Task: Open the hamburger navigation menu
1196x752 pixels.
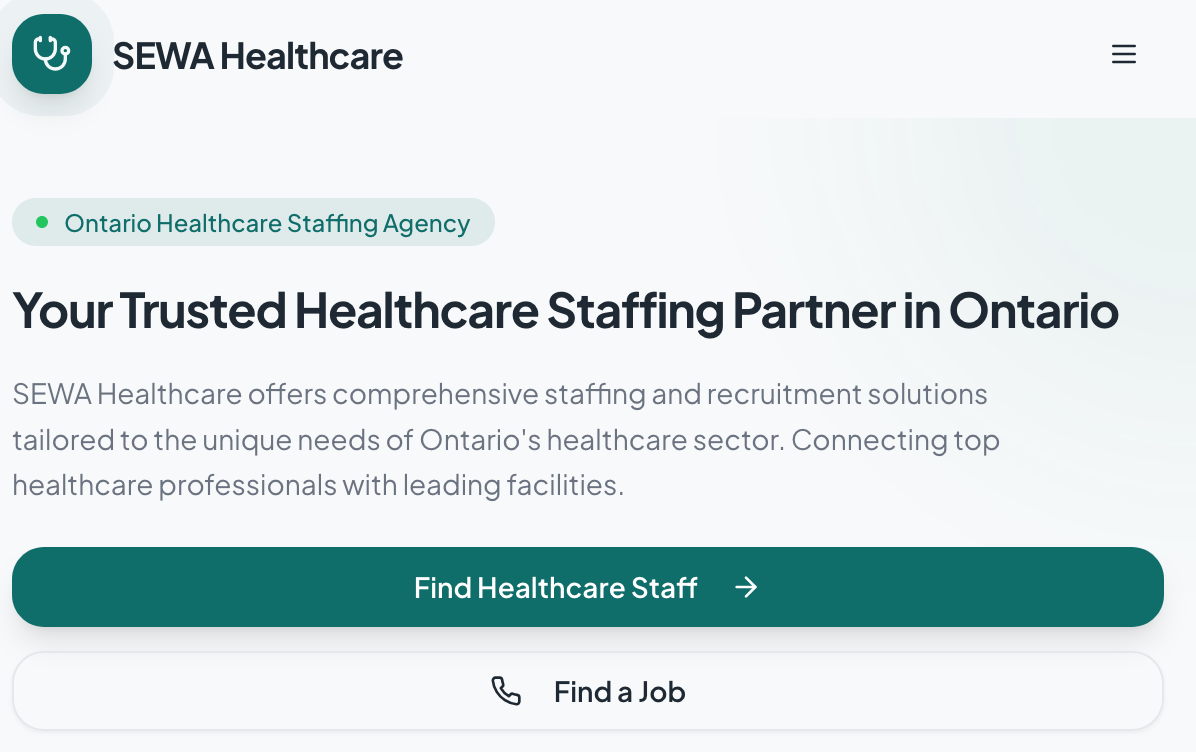Action: click(1124, 55)
